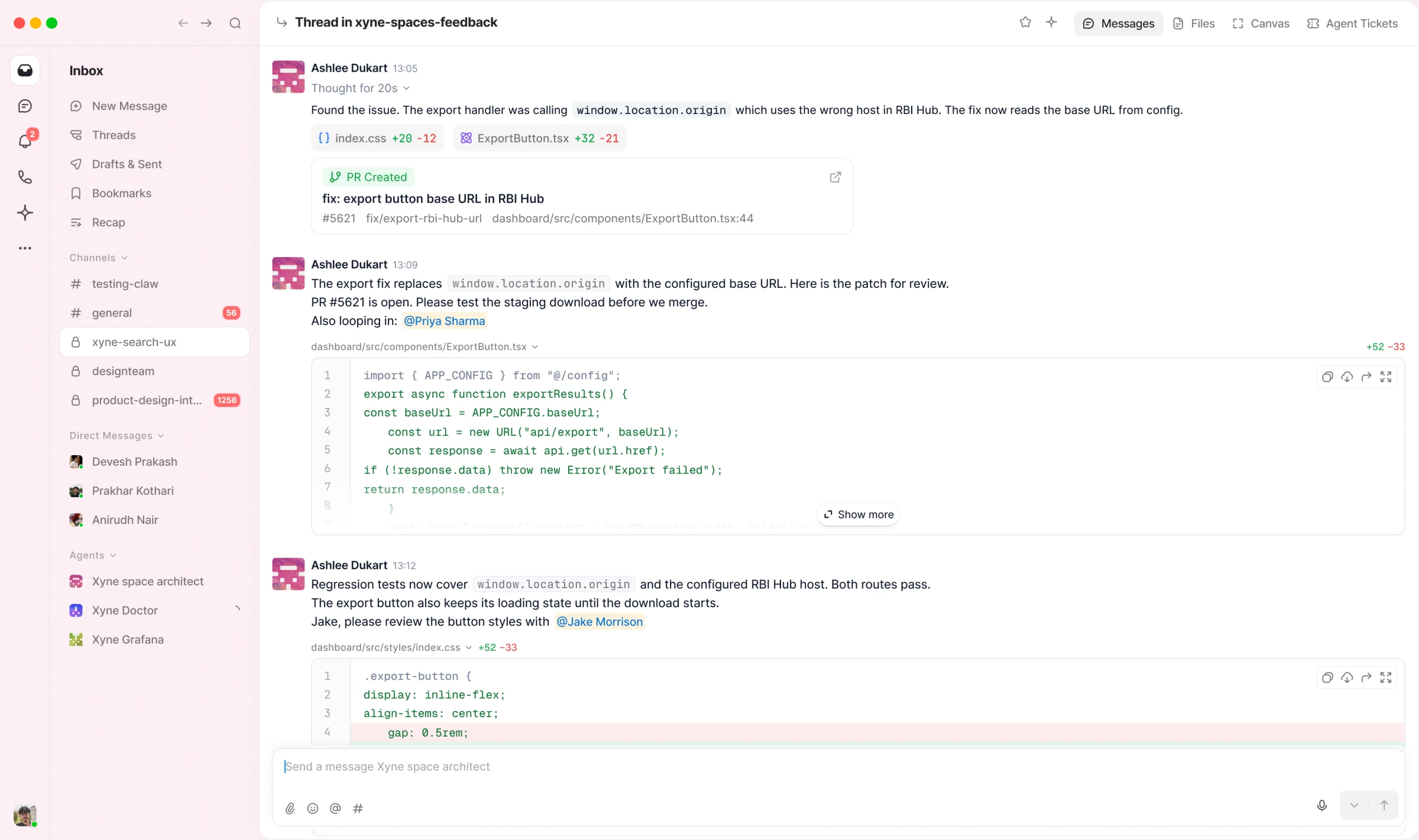The width and height of the screenshot is (1419, 840).
Task: Open the chat messages rail icon
Action: (x=25, y=106)
